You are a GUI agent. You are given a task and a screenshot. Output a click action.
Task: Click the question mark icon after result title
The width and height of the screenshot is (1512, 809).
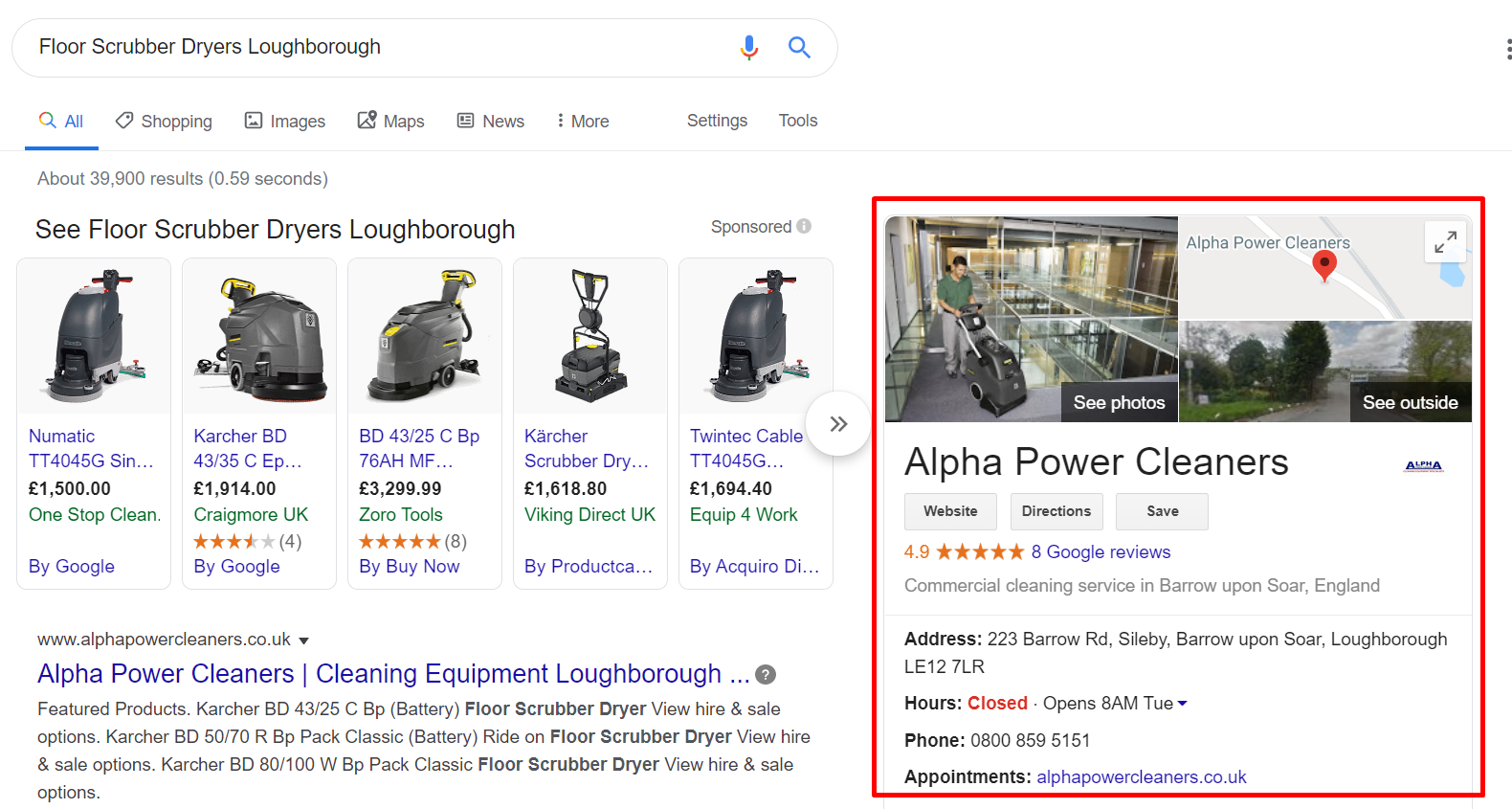(766, 675)
